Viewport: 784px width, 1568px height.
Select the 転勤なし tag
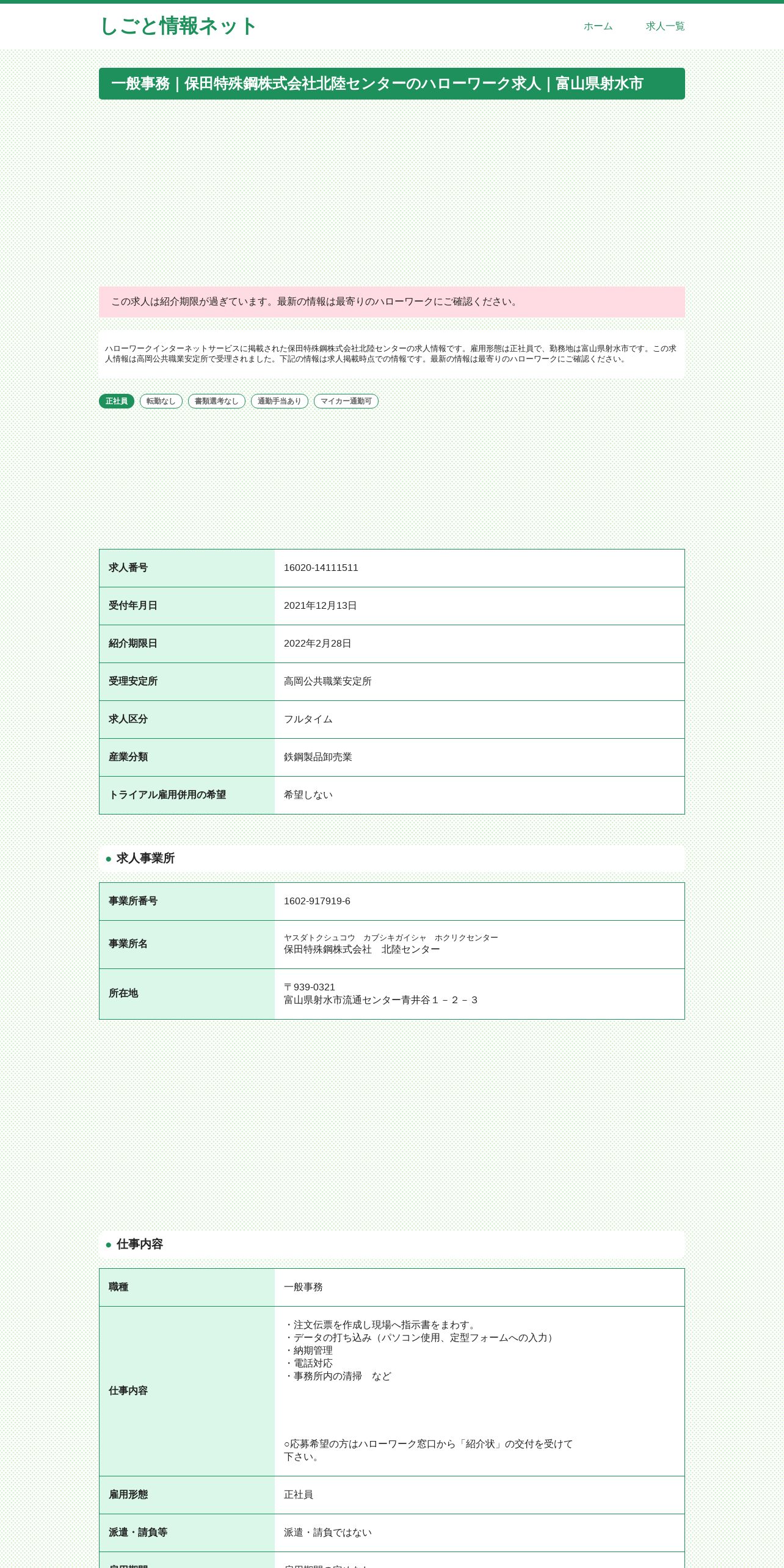(x=161, y=401)
